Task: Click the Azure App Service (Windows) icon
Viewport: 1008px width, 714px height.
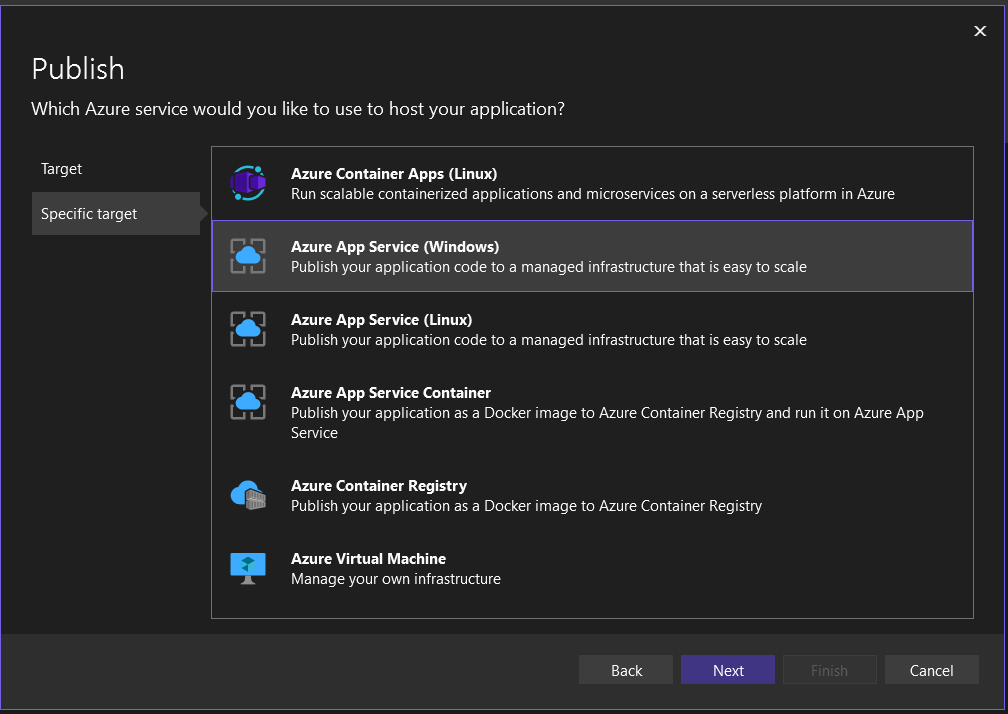Action: coord(248,256)
